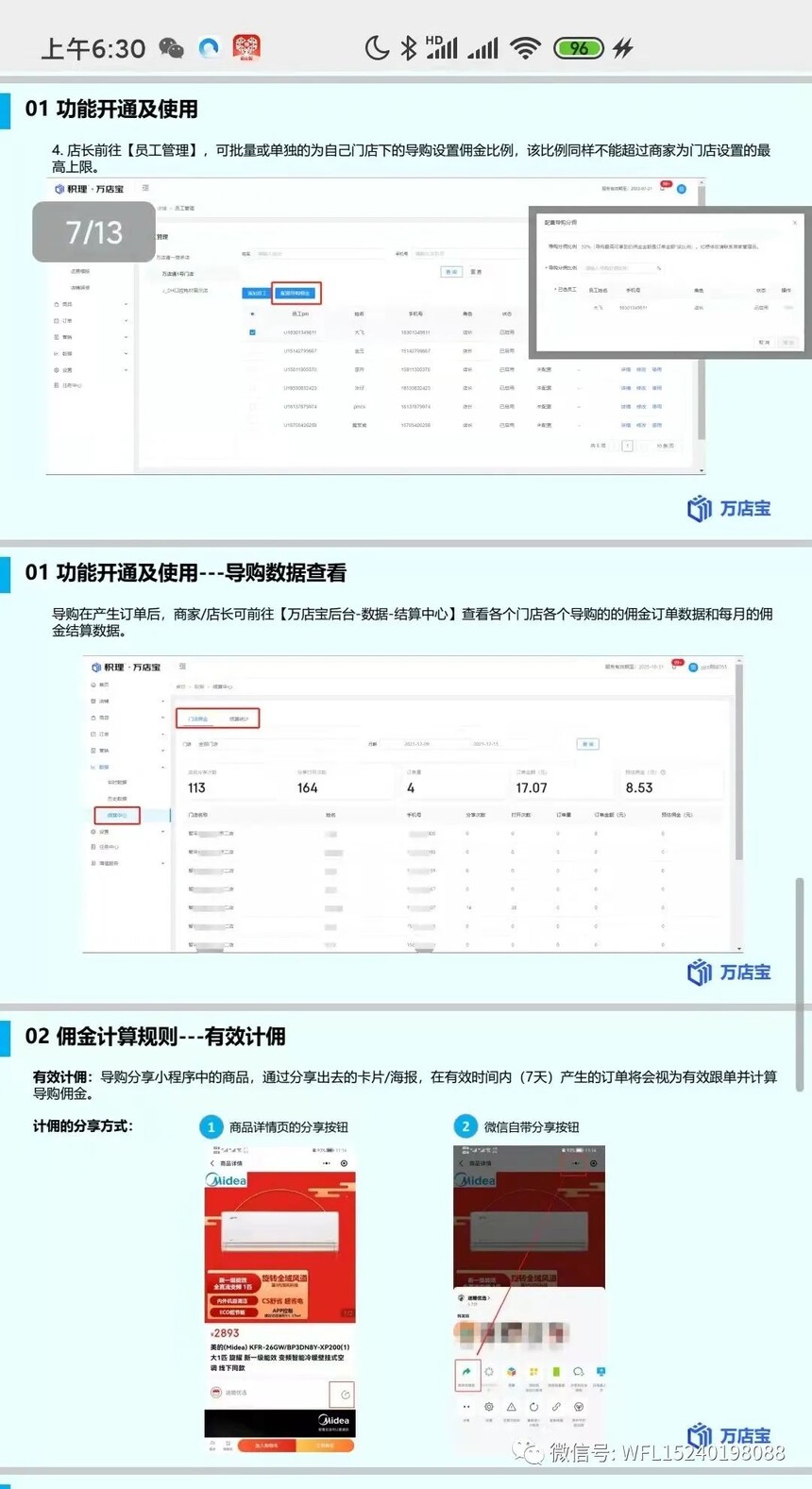Image resolution: width=812 pixels, height=1489 pixels.
Task: Open the 门店佣金 tab in settlement center
Action: pos(198,719)
